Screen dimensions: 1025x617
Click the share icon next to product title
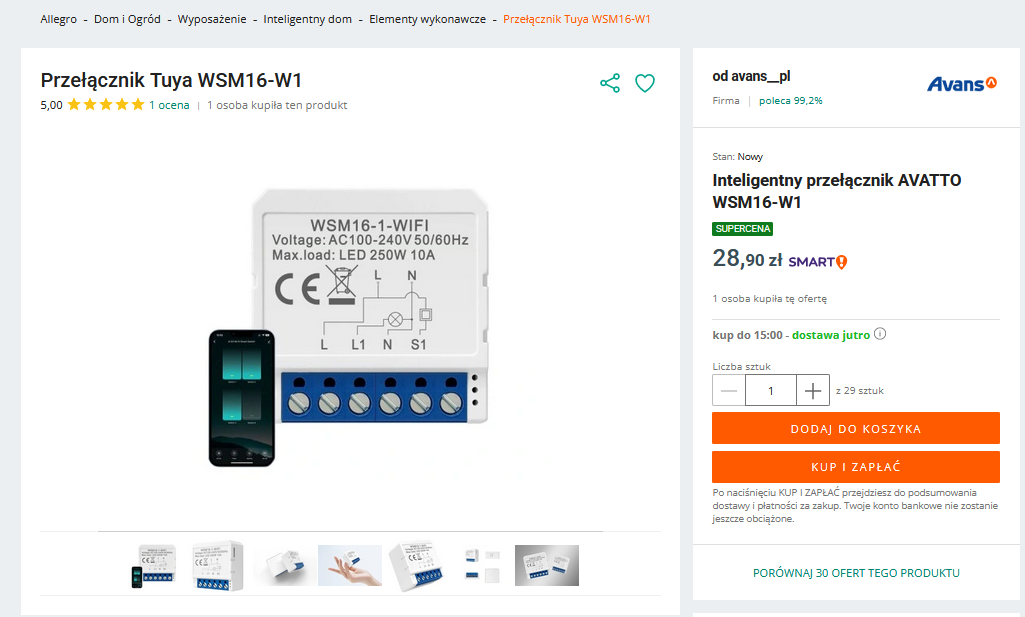click(x=610, y=83)
